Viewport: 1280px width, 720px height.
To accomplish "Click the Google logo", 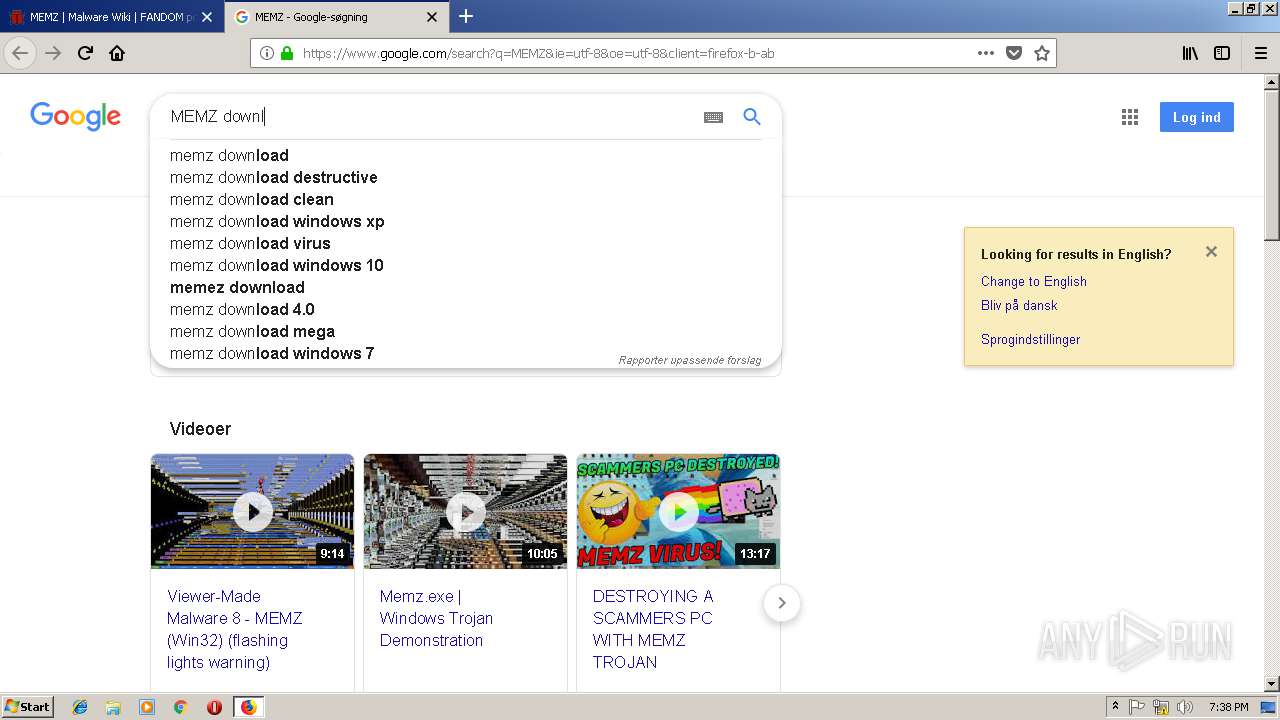I will (x=75, y=117).
